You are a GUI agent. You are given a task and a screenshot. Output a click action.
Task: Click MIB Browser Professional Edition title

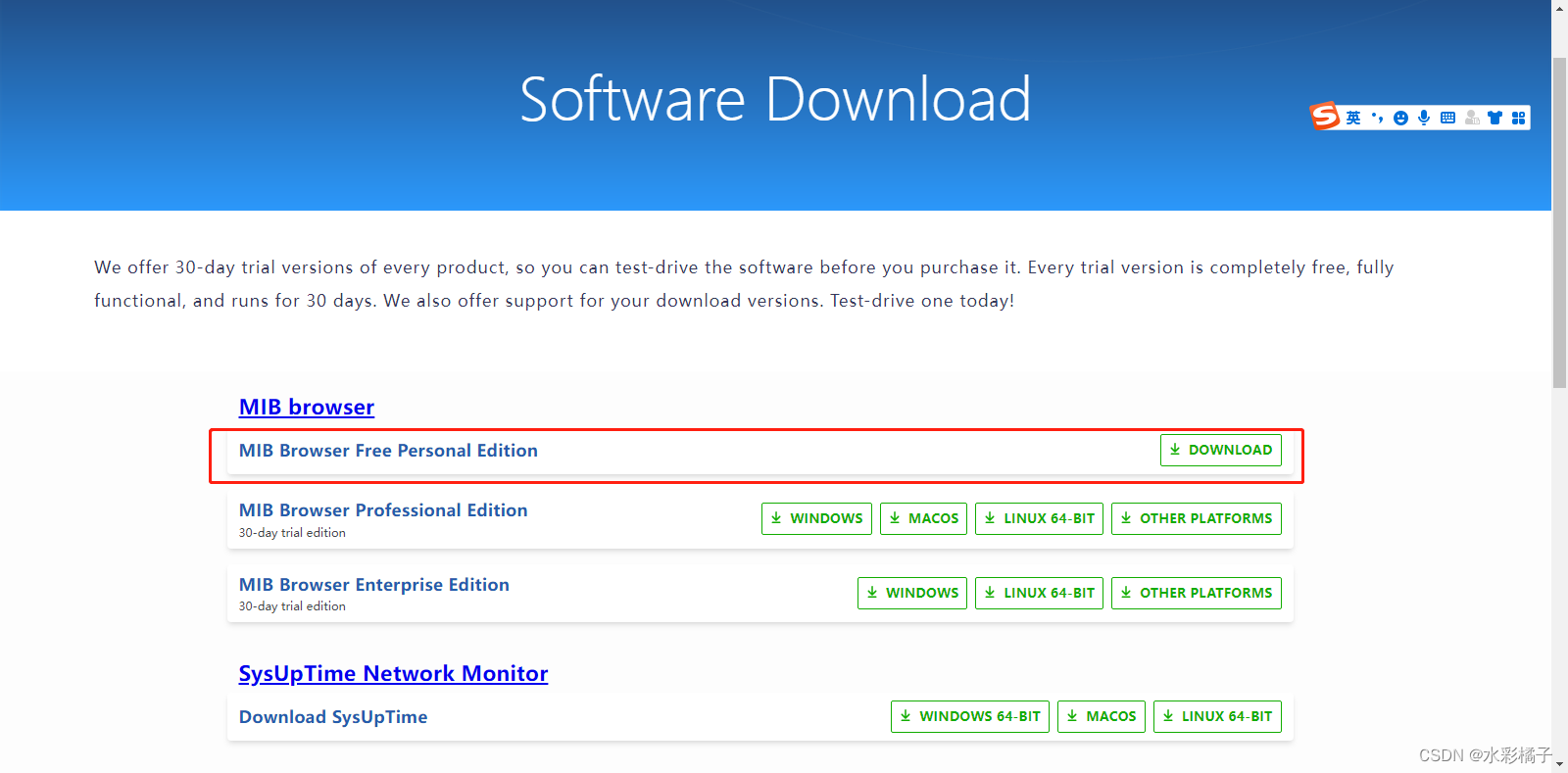point(383,510)
